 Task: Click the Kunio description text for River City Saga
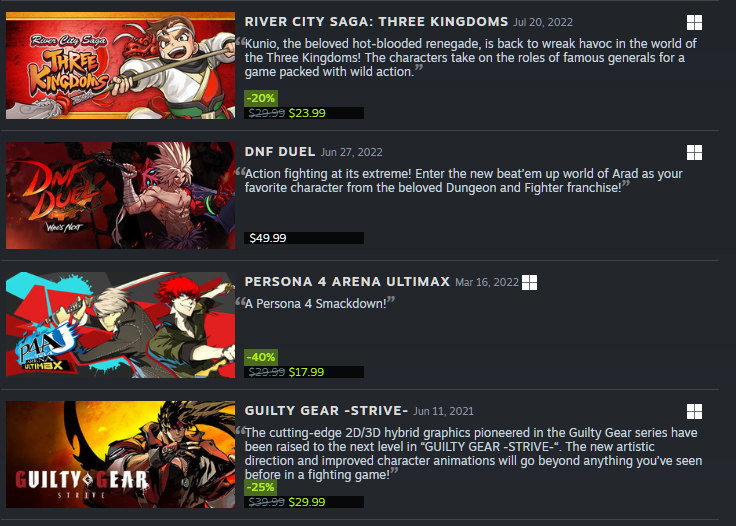(470, 58)
